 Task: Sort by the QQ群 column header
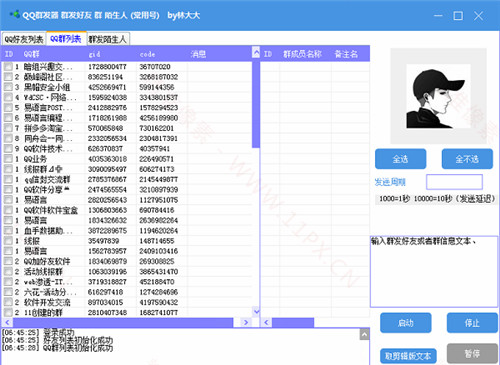point(31,54)
